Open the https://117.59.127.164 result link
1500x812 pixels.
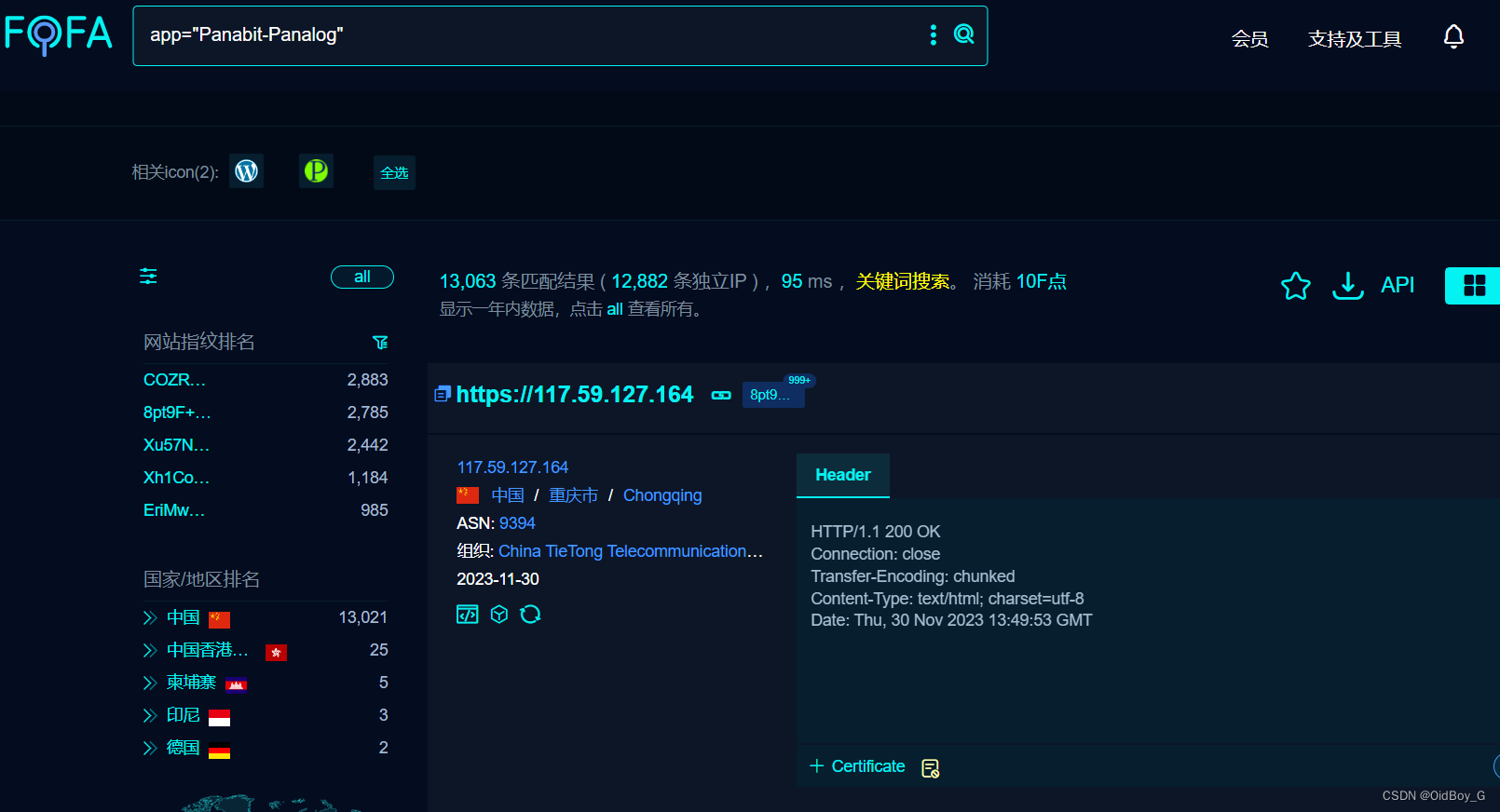[x=575, y=395]
